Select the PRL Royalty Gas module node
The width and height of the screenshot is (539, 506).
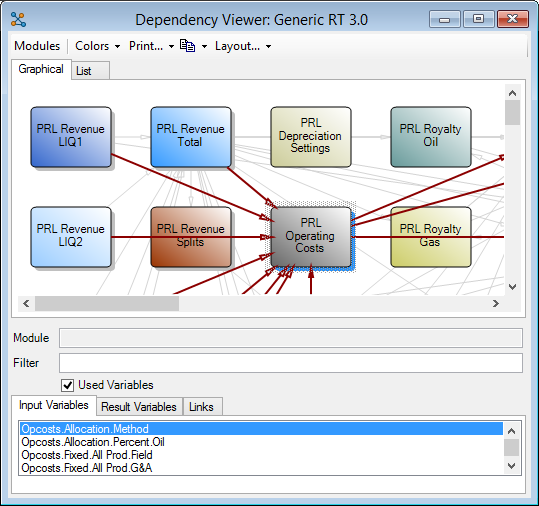pyautogui.click(x=431, y=237)
